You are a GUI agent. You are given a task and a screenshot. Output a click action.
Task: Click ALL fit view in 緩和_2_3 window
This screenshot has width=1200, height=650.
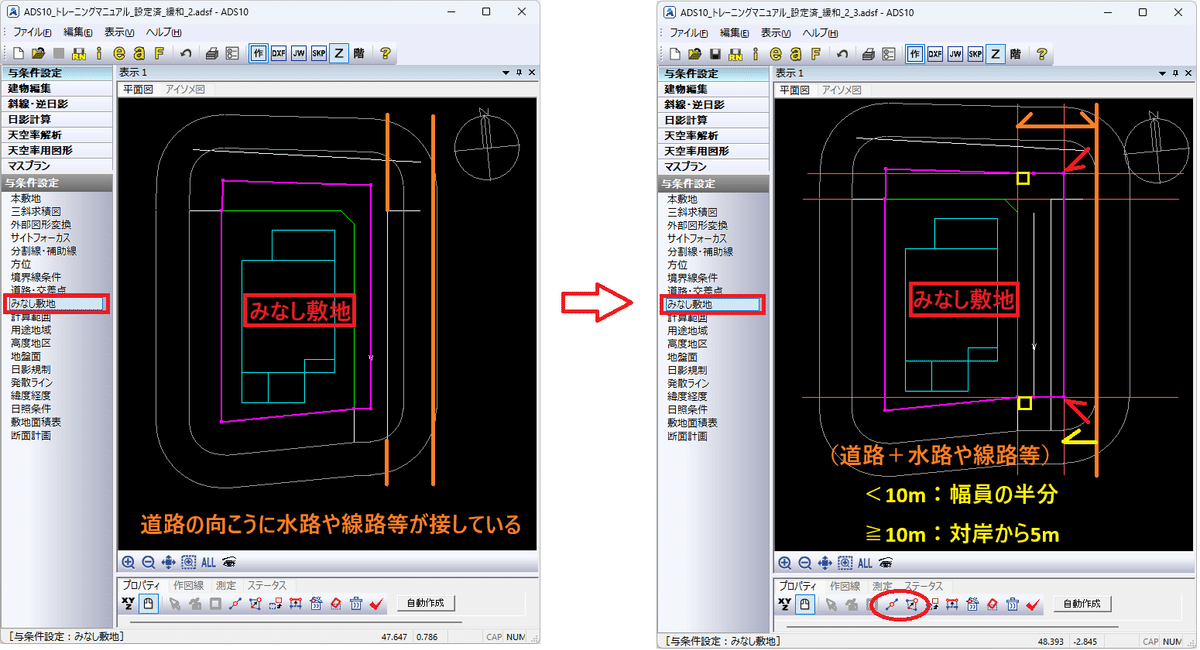click(864, 563)
